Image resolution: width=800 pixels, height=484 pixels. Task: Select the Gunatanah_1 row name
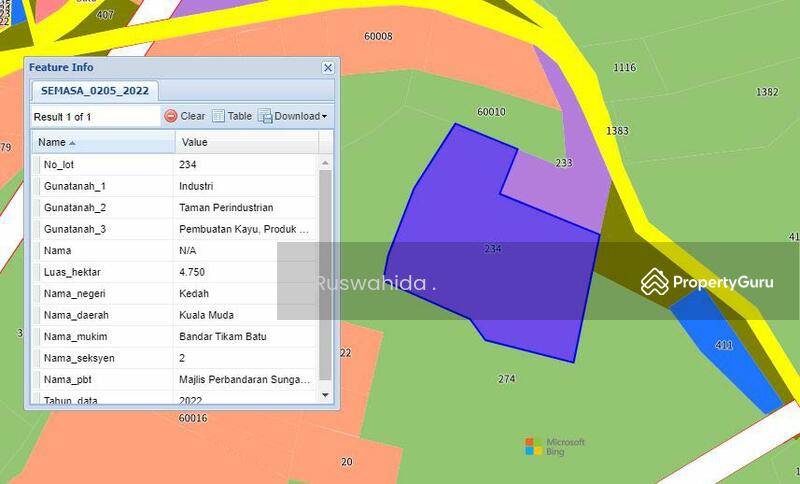point(74,186)
